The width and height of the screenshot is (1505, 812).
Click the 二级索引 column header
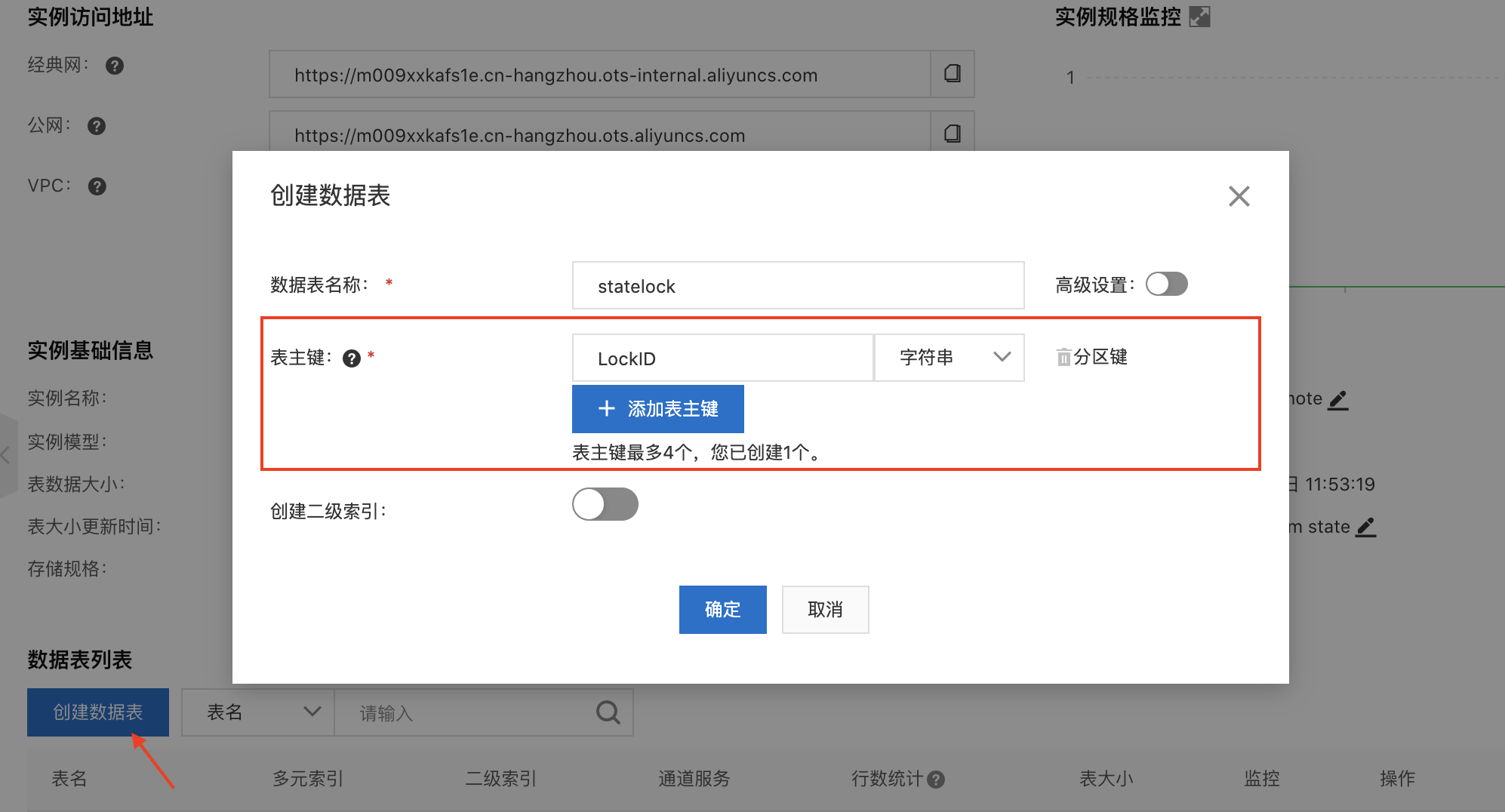point(501,779)
